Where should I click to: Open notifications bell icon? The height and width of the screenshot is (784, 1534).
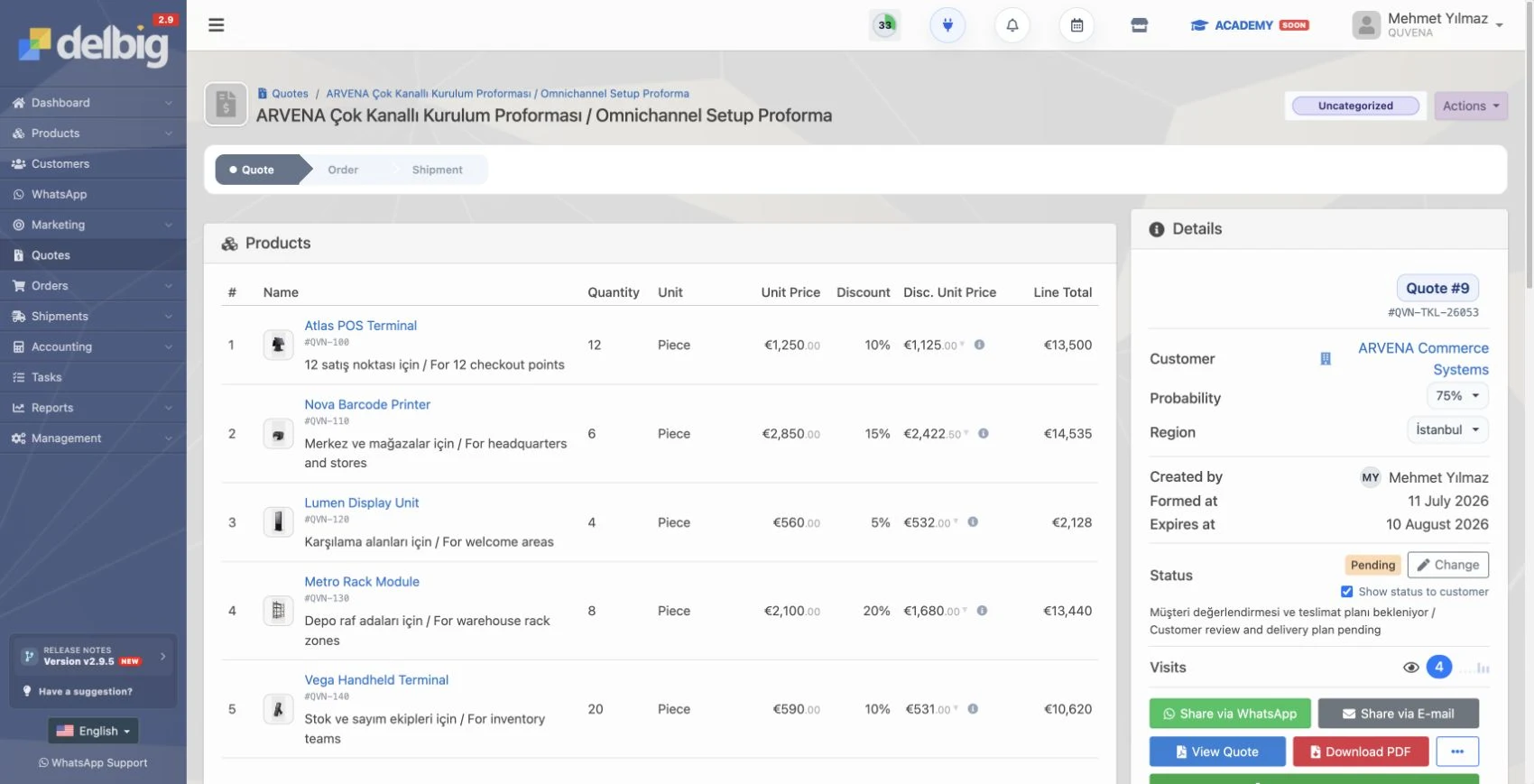click(x=1012, y=25)
